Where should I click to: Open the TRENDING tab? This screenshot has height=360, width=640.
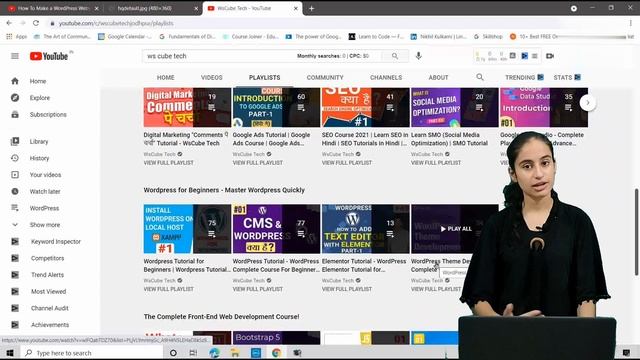[524, 78]
